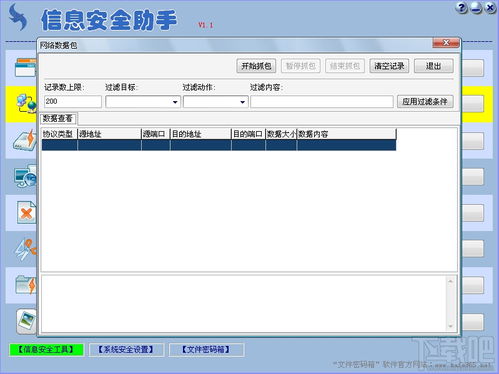The image size is (499, 374).
Task: Select the scissors lightning tool icon
Action: tap(26, 249)
